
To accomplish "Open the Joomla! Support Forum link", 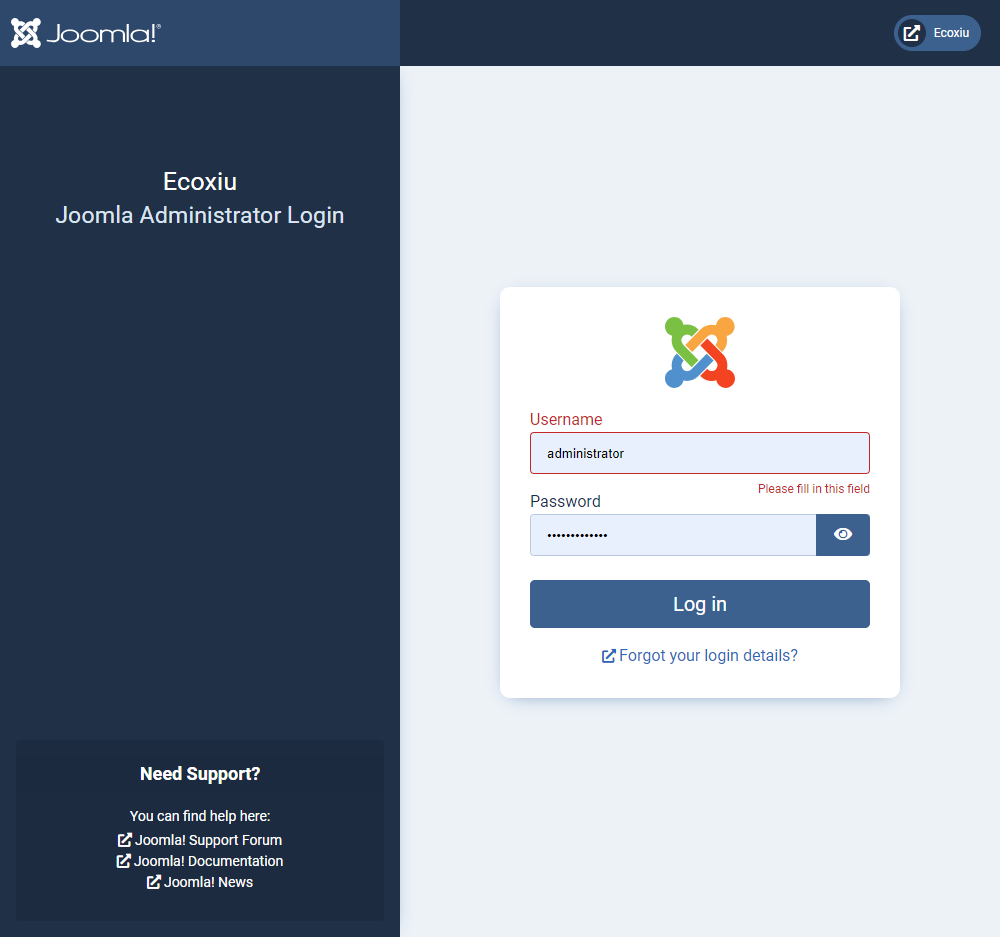I will [208, 840].
